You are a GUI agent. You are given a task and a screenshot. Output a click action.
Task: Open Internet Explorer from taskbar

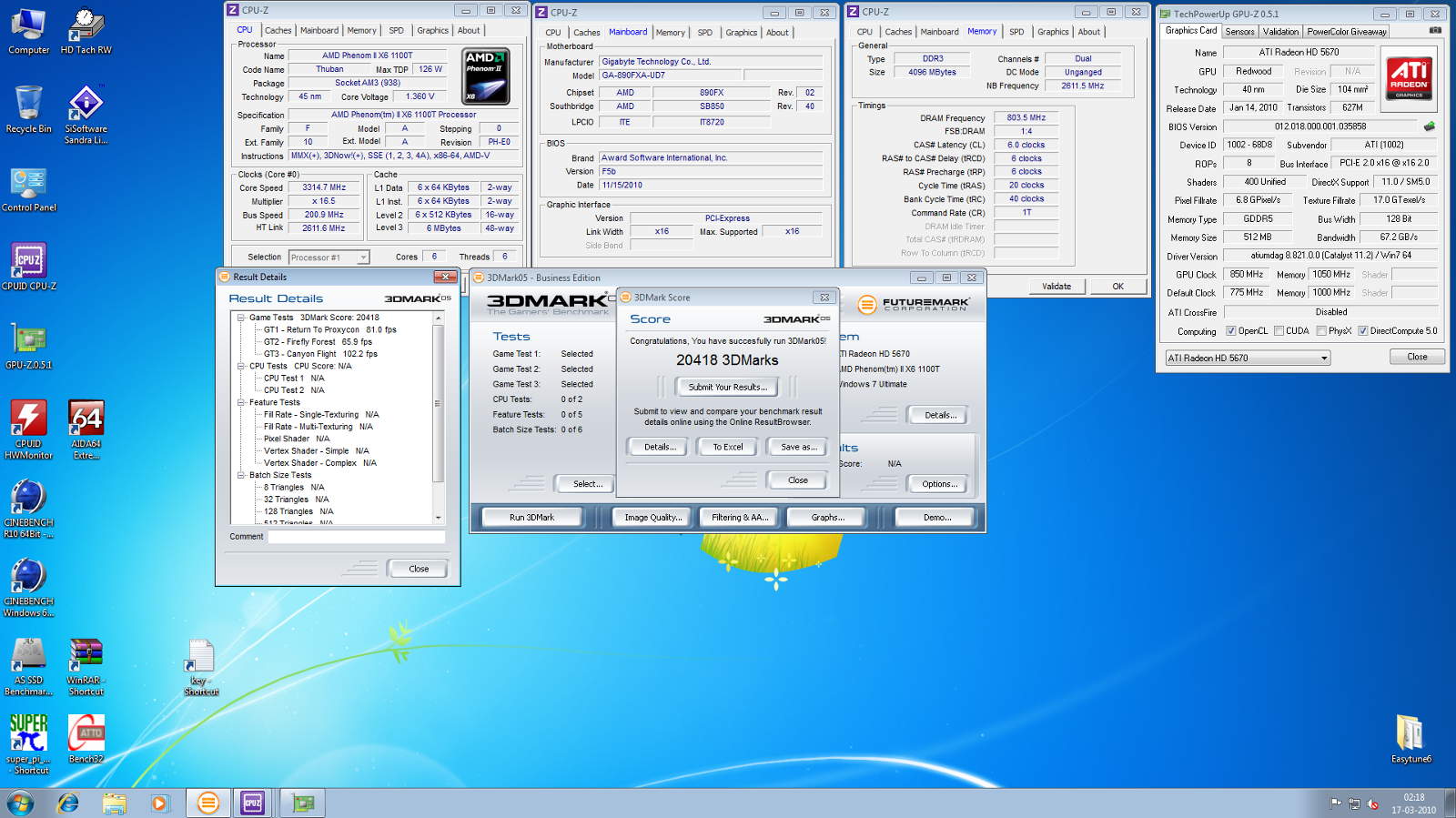coord(67,803)
